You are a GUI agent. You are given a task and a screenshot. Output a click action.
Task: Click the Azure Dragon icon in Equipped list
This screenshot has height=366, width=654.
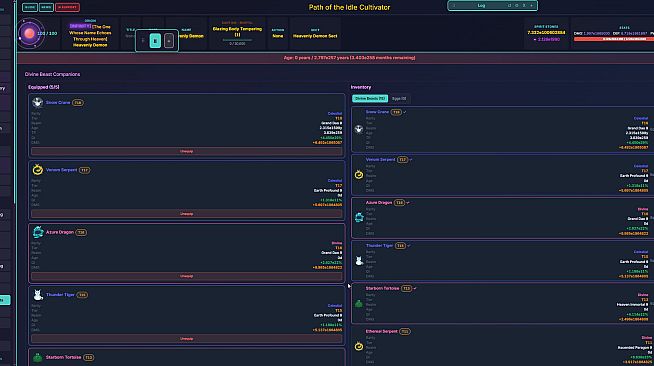(38, 232)
